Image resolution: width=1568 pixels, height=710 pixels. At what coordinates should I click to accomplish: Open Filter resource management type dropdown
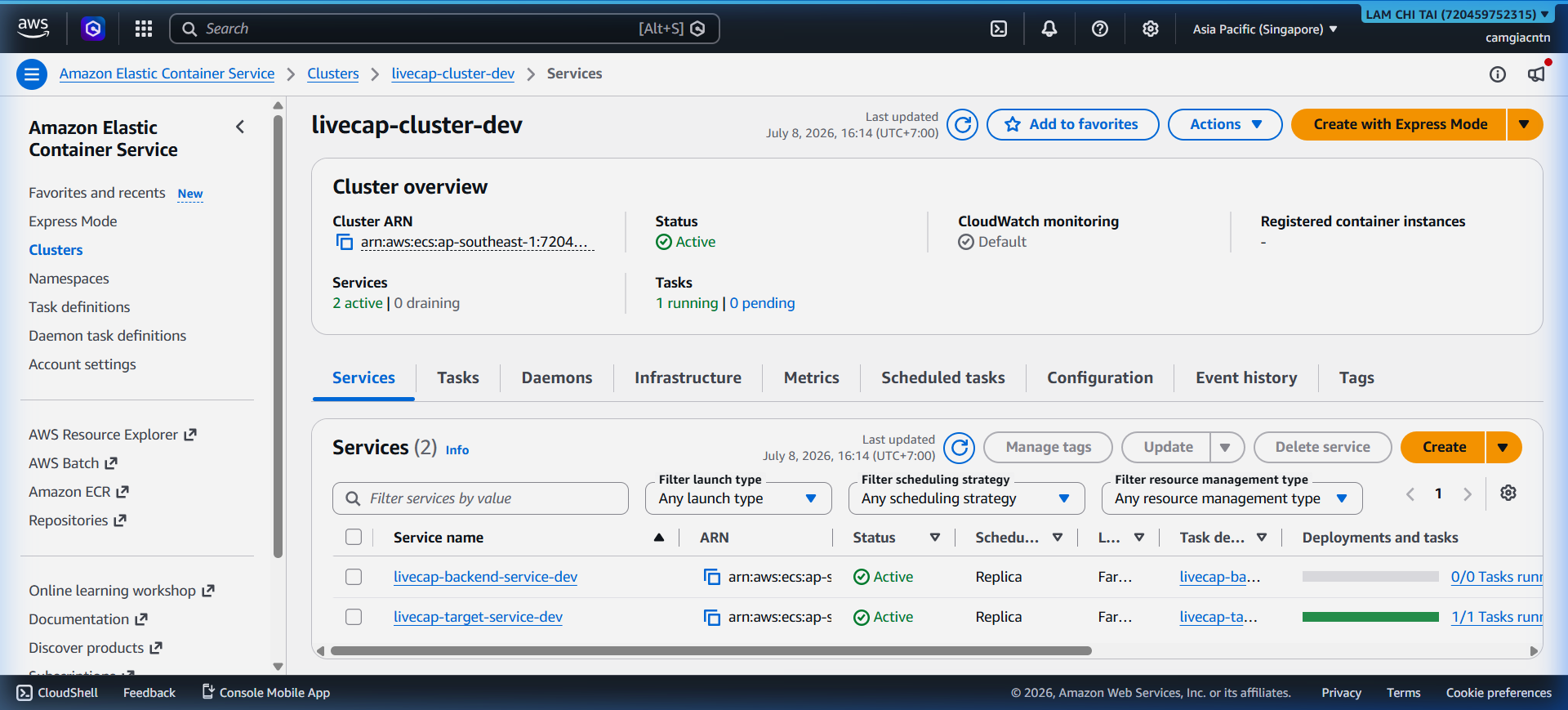pyautogui.click(x=1232, y=498)
